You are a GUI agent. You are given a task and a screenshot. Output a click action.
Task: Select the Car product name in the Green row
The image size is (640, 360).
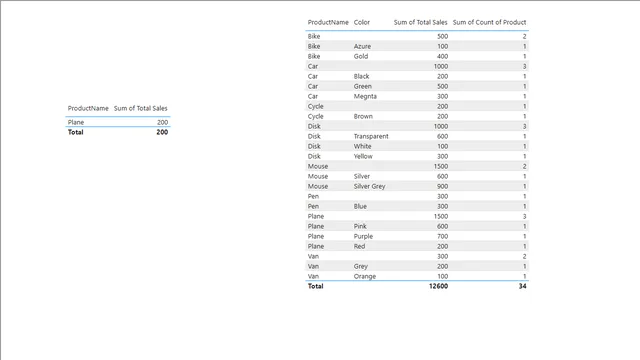313,86
